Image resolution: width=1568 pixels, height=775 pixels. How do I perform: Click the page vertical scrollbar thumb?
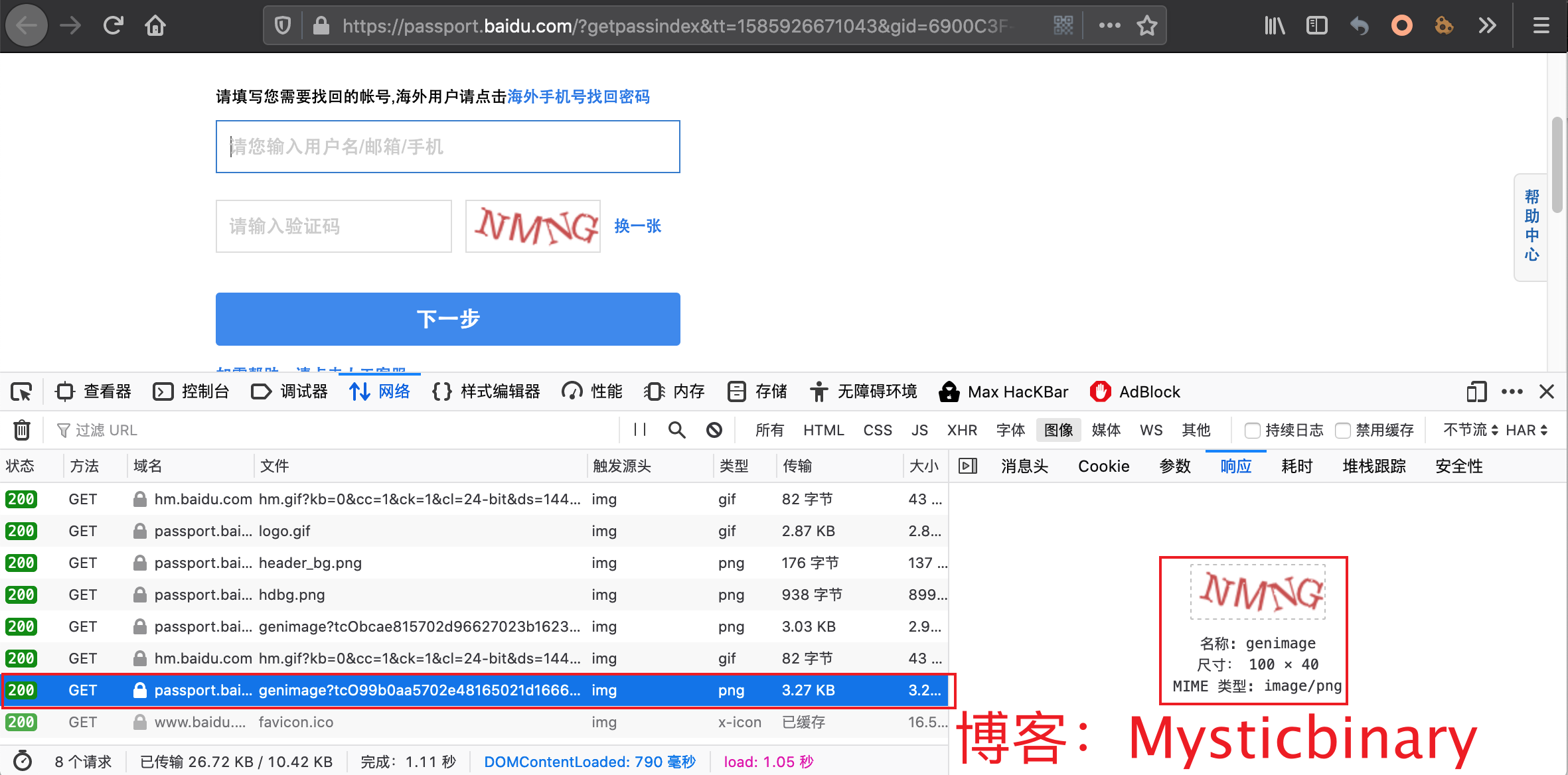click(x=1557, y=164)
